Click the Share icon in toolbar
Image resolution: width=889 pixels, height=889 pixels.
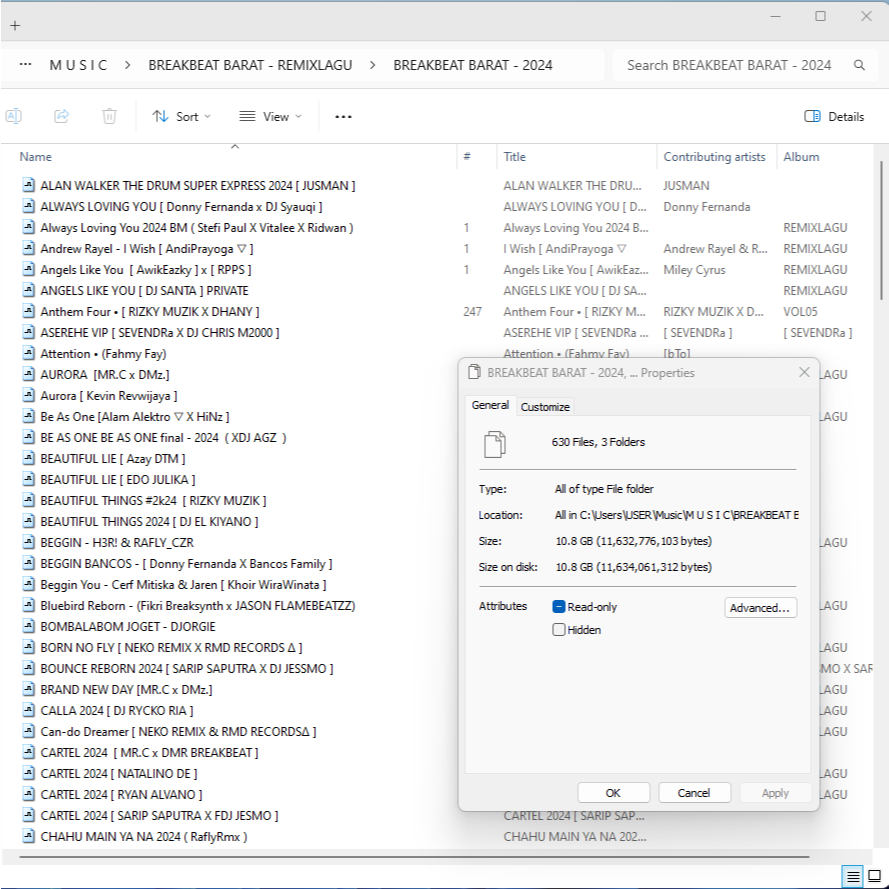point(61,116)
